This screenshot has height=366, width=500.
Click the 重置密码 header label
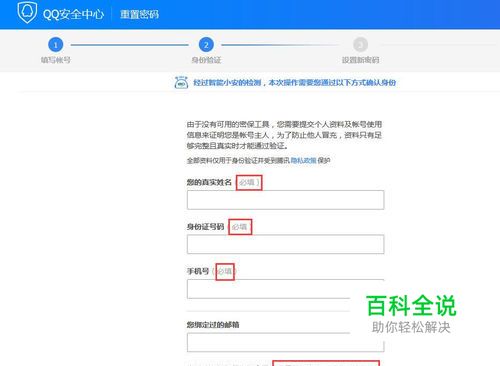[x=139, y=14]
